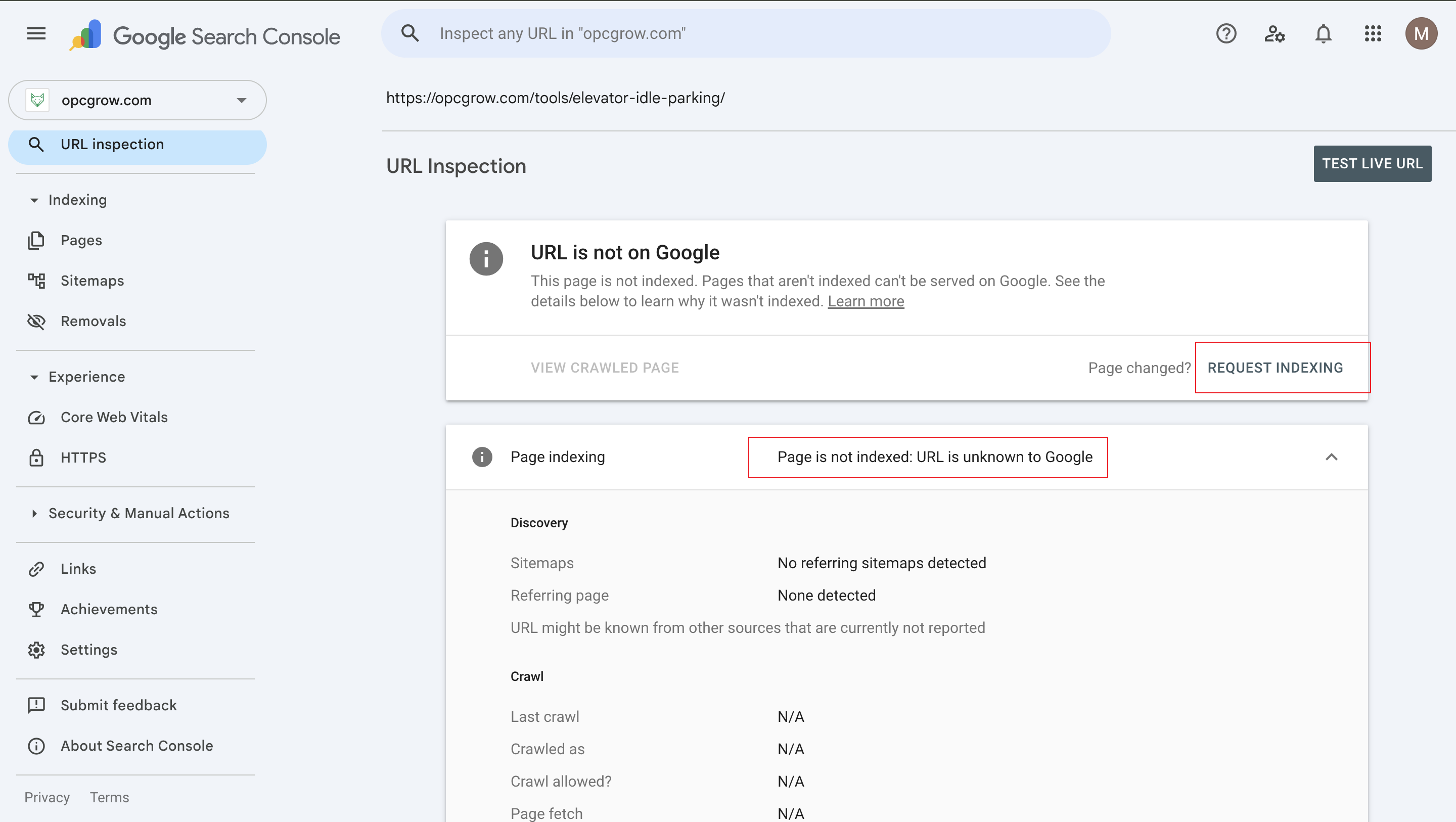Click the Pages document icon
The image size is (1456, 822).
[36, 240]
